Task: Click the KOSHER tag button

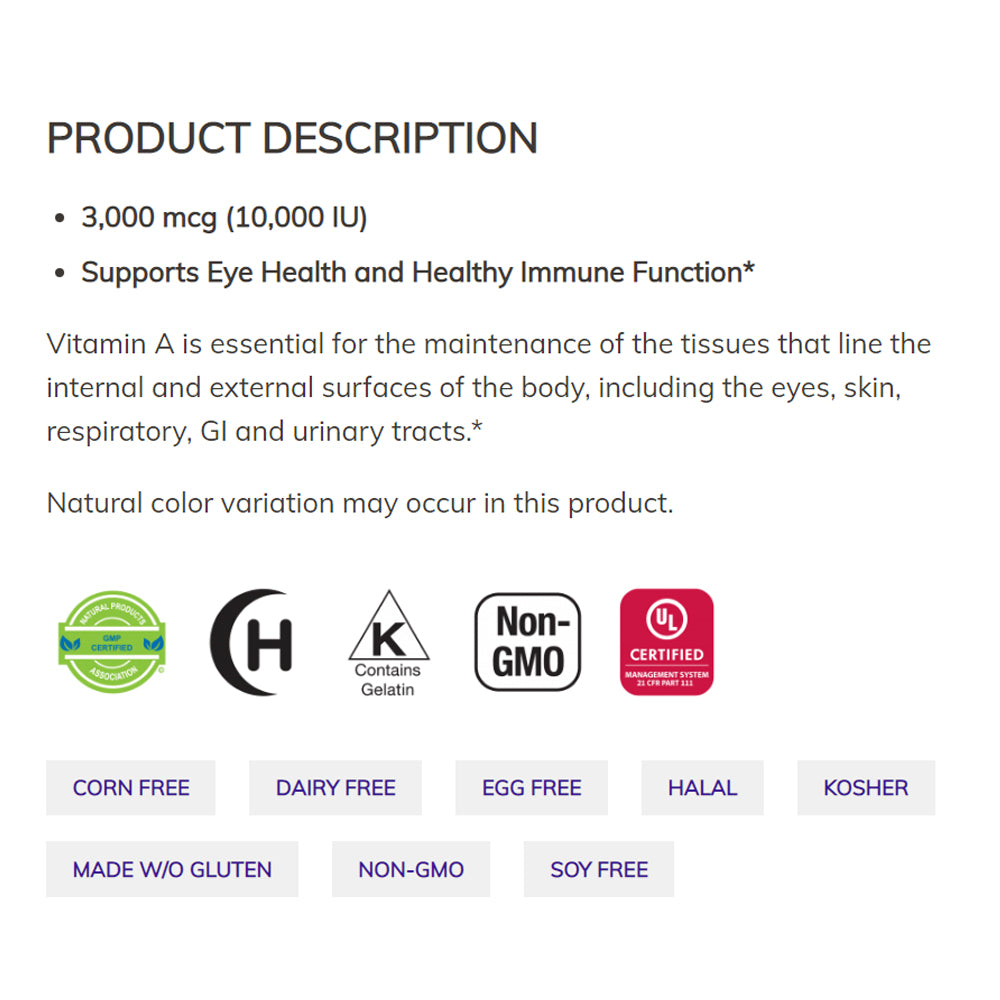Action: pyautogui.click(x=866, y=788)
